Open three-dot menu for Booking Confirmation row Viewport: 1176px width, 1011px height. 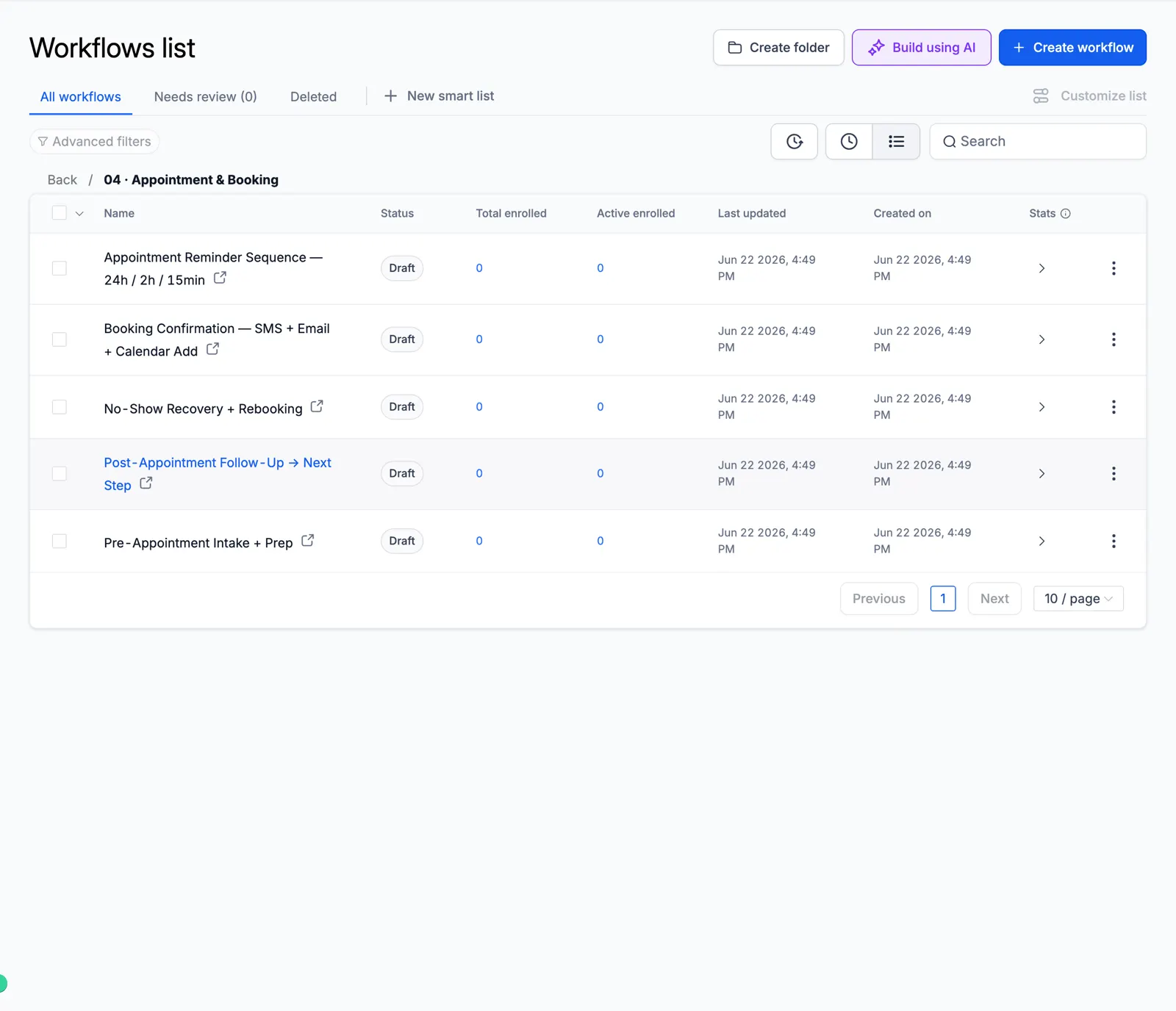click(1114, 339)
